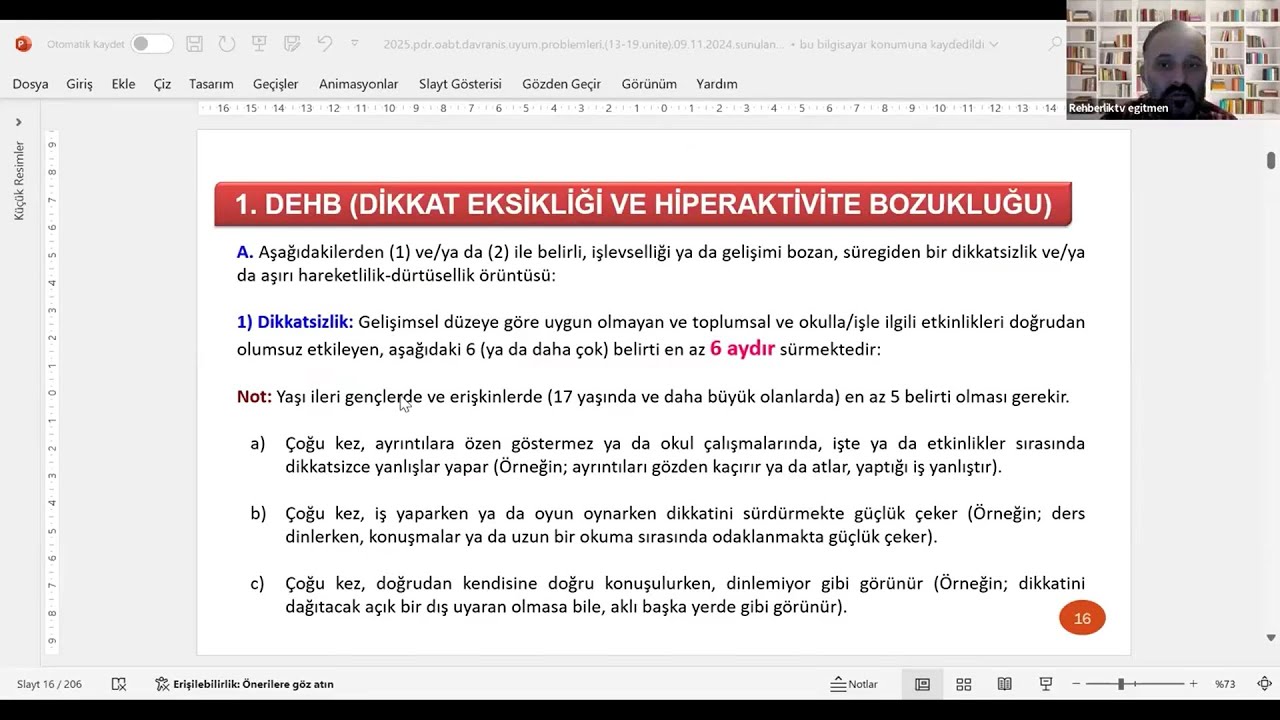Switch to Normal view icon

click(x=922, y=684)
